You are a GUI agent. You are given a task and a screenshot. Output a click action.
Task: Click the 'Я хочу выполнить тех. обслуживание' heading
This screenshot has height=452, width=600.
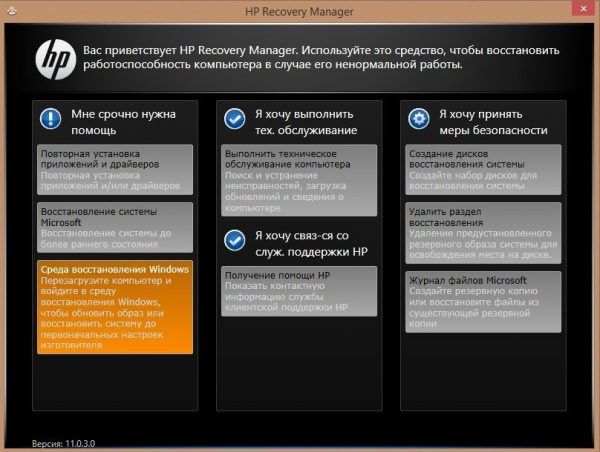306,122
